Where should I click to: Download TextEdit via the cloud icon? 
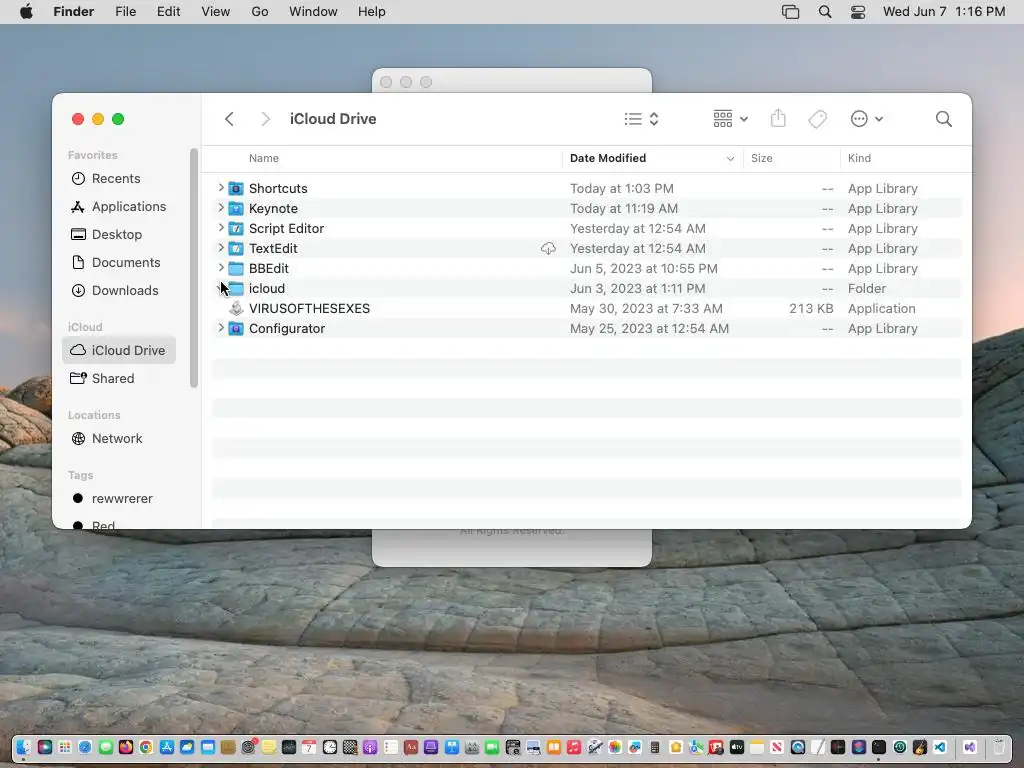point(549,248)
